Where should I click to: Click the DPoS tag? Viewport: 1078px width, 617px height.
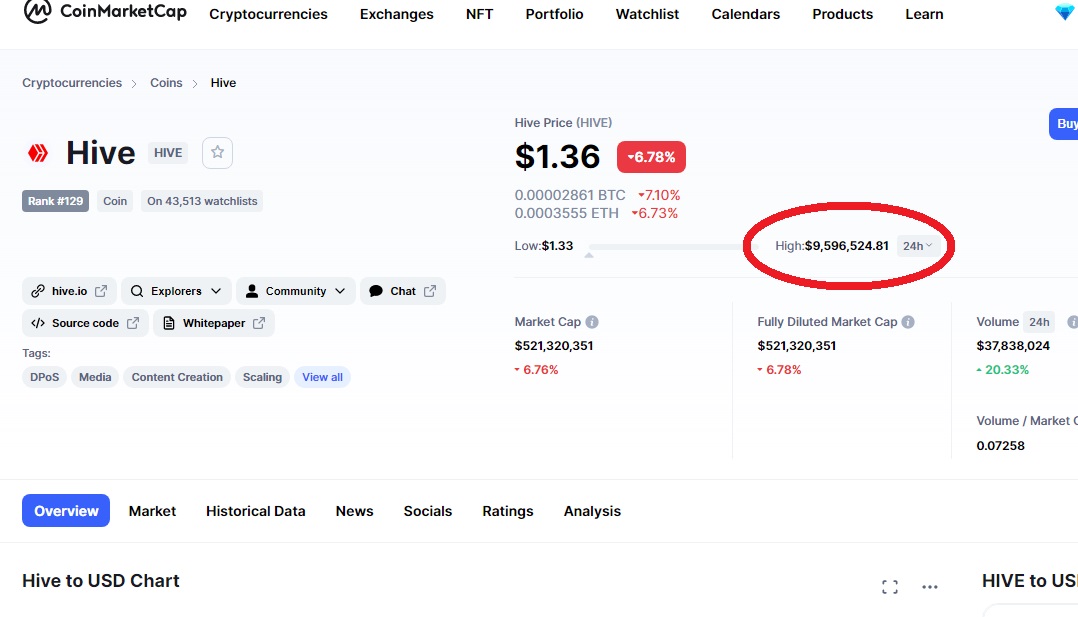pos(45,377)
